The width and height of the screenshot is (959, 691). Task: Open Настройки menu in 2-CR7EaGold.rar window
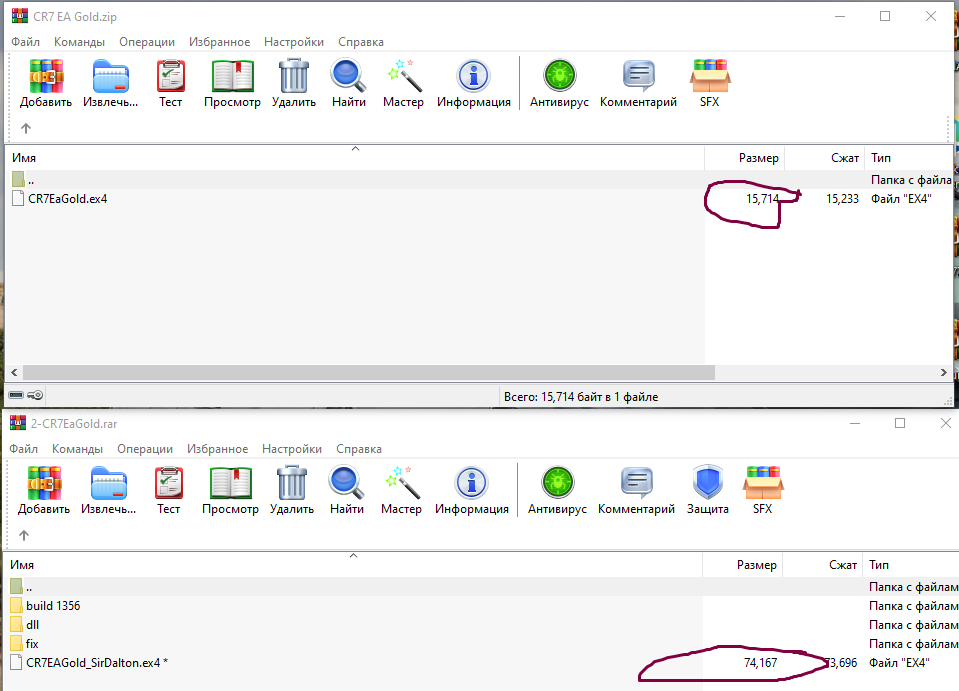click(292, 449)
